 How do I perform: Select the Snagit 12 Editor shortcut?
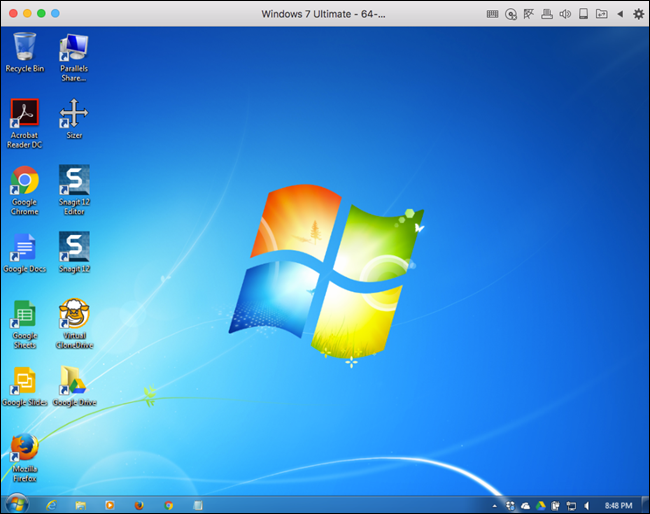click(x=74, y=190)
